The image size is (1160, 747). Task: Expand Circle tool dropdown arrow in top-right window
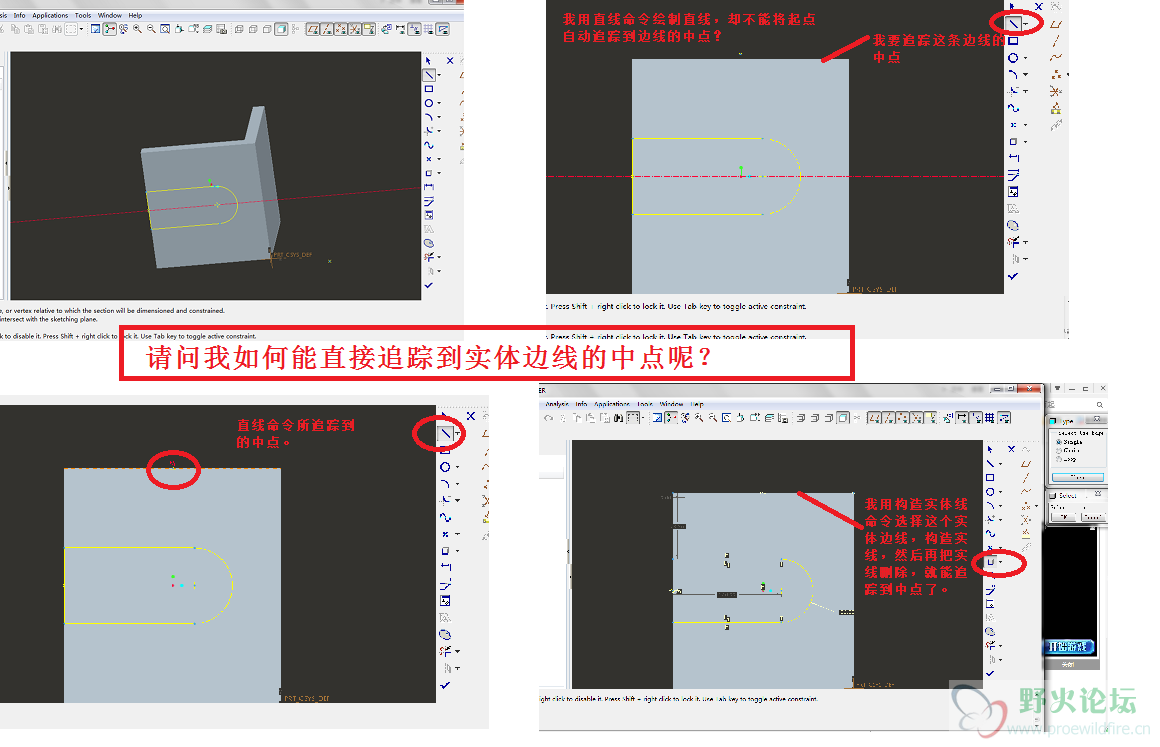point(1025,58)
